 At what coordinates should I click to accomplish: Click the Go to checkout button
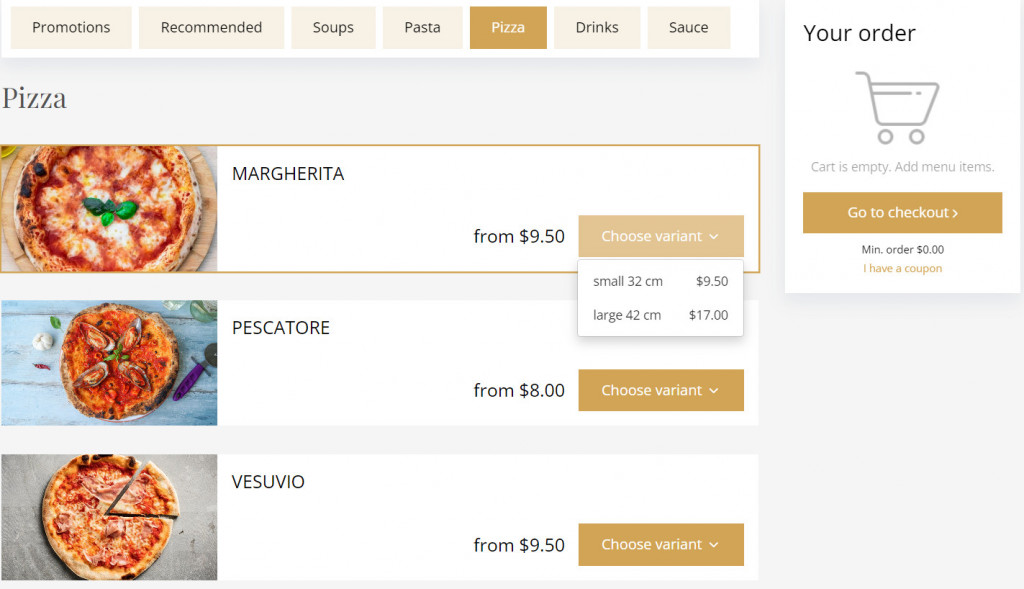point(902,213)
